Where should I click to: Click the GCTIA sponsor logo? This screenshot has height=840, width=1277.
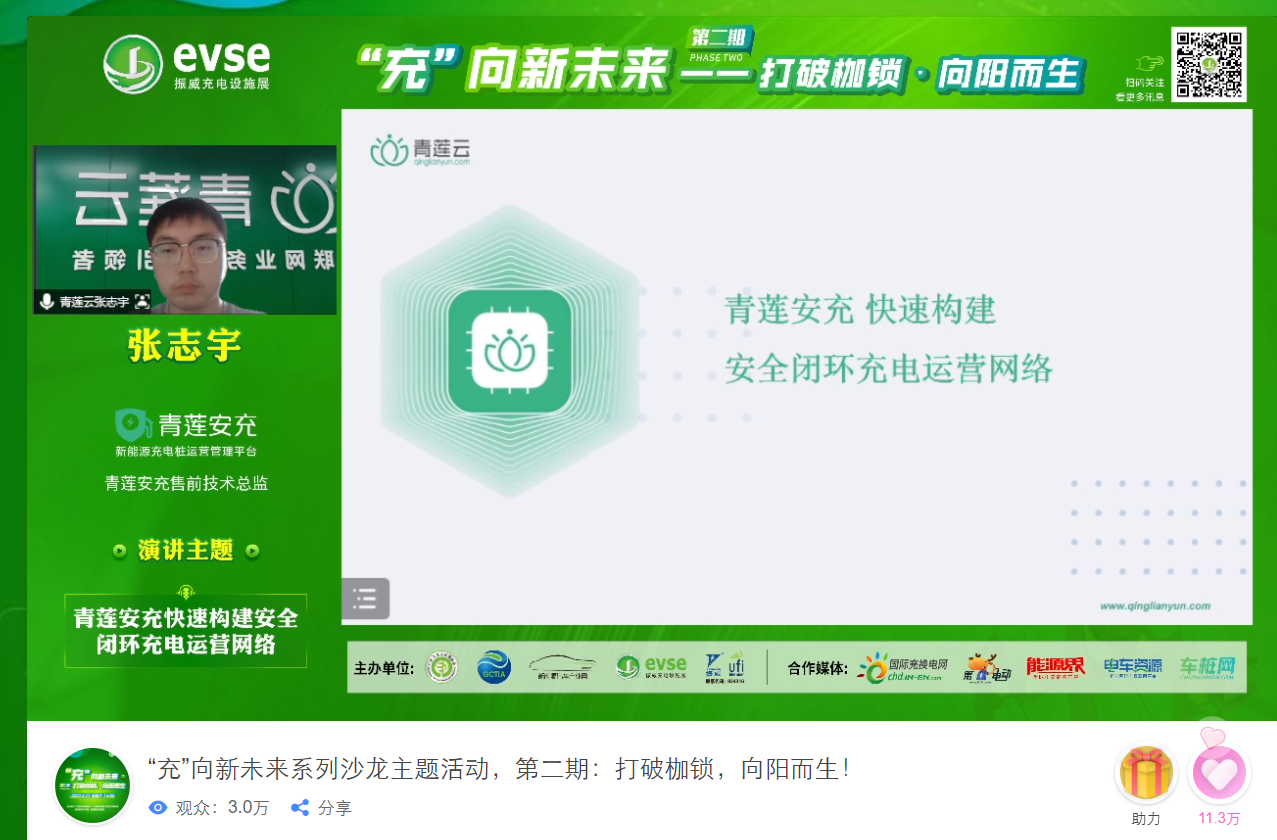pos(494,667)
